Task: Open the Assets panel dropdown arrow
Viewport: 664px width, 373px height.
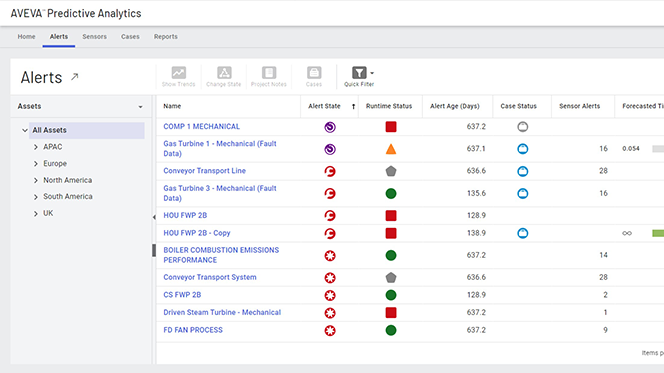Action: coord(140,107)
